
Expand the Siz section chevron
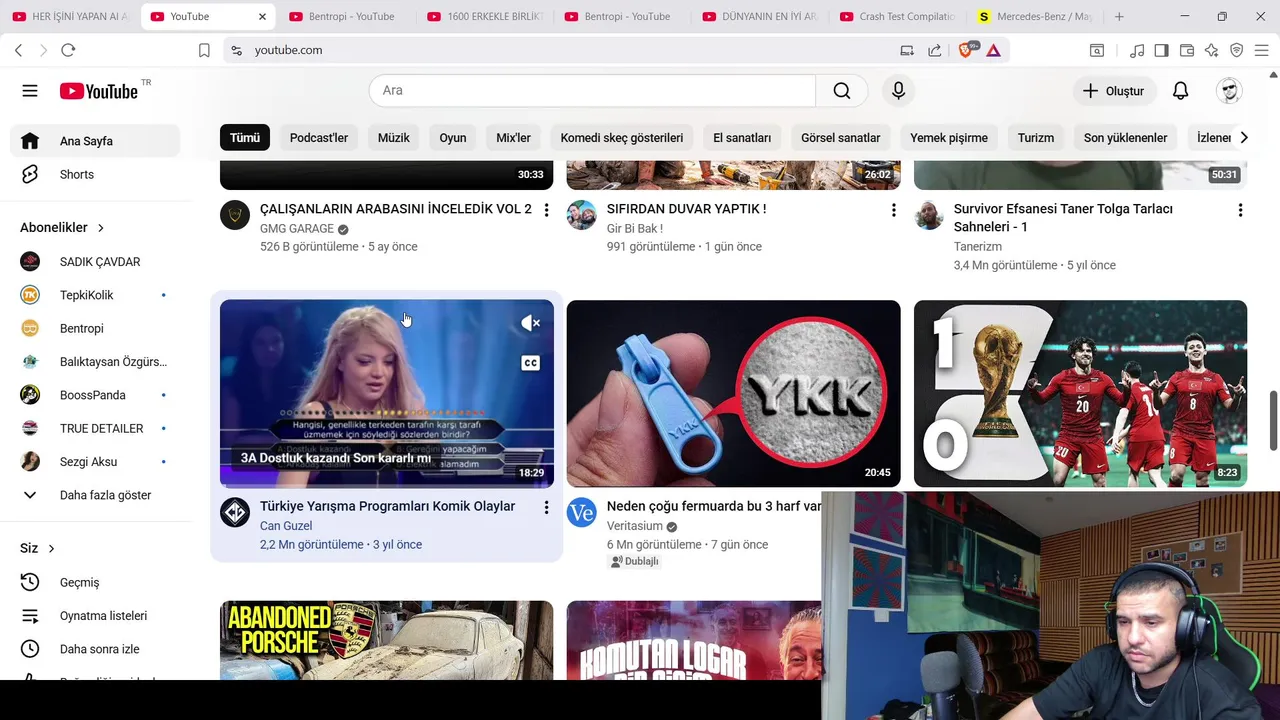(x=51, y=549)
